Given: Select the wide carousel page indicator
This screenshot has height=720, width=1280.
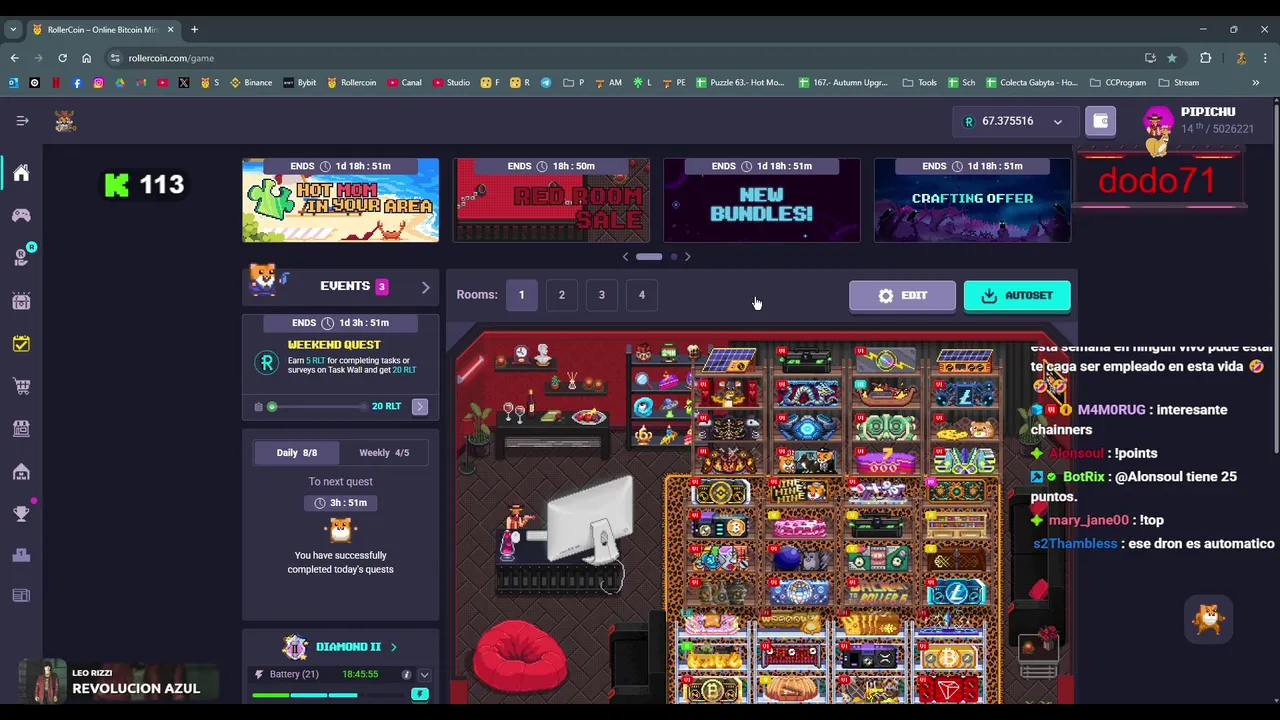Looking at the screenshot, I should tap(649, 257).
